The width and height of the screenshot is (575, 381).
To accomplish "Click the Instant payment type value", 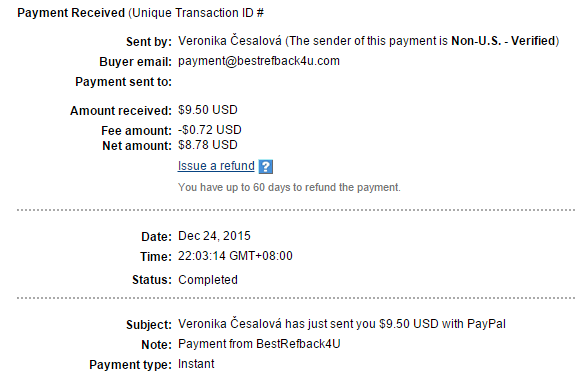I will tap(196, 364).
